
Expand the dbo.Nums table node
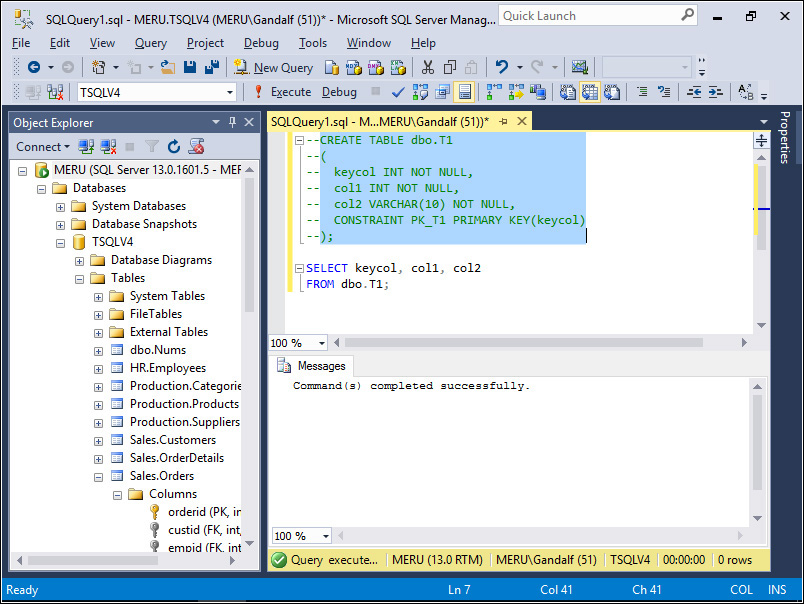(x=98, y=350)
